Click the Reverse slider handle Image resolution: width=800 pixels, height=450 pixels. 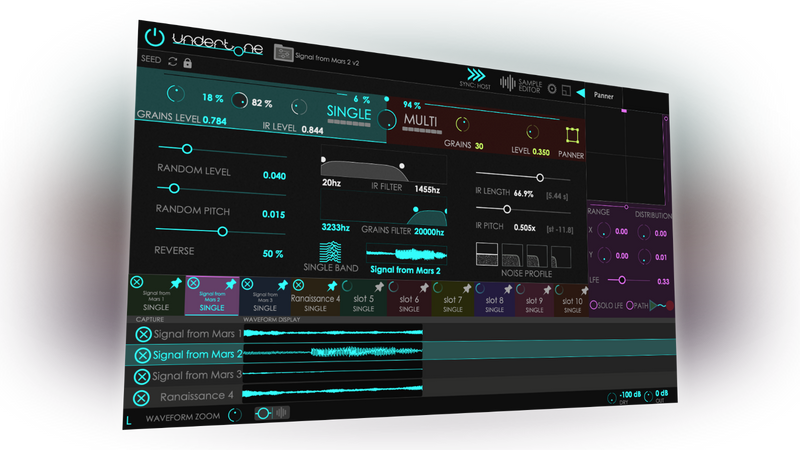point(222,232)
